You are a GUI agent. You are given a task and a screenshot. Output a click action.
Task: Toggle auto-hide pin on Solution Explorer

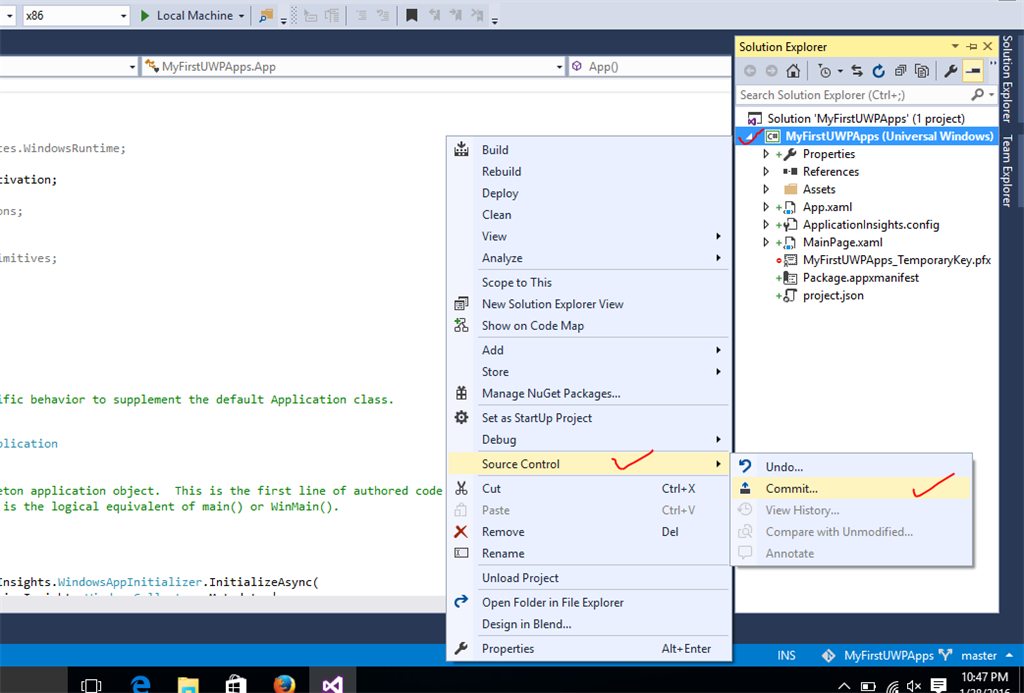(971, 47)
